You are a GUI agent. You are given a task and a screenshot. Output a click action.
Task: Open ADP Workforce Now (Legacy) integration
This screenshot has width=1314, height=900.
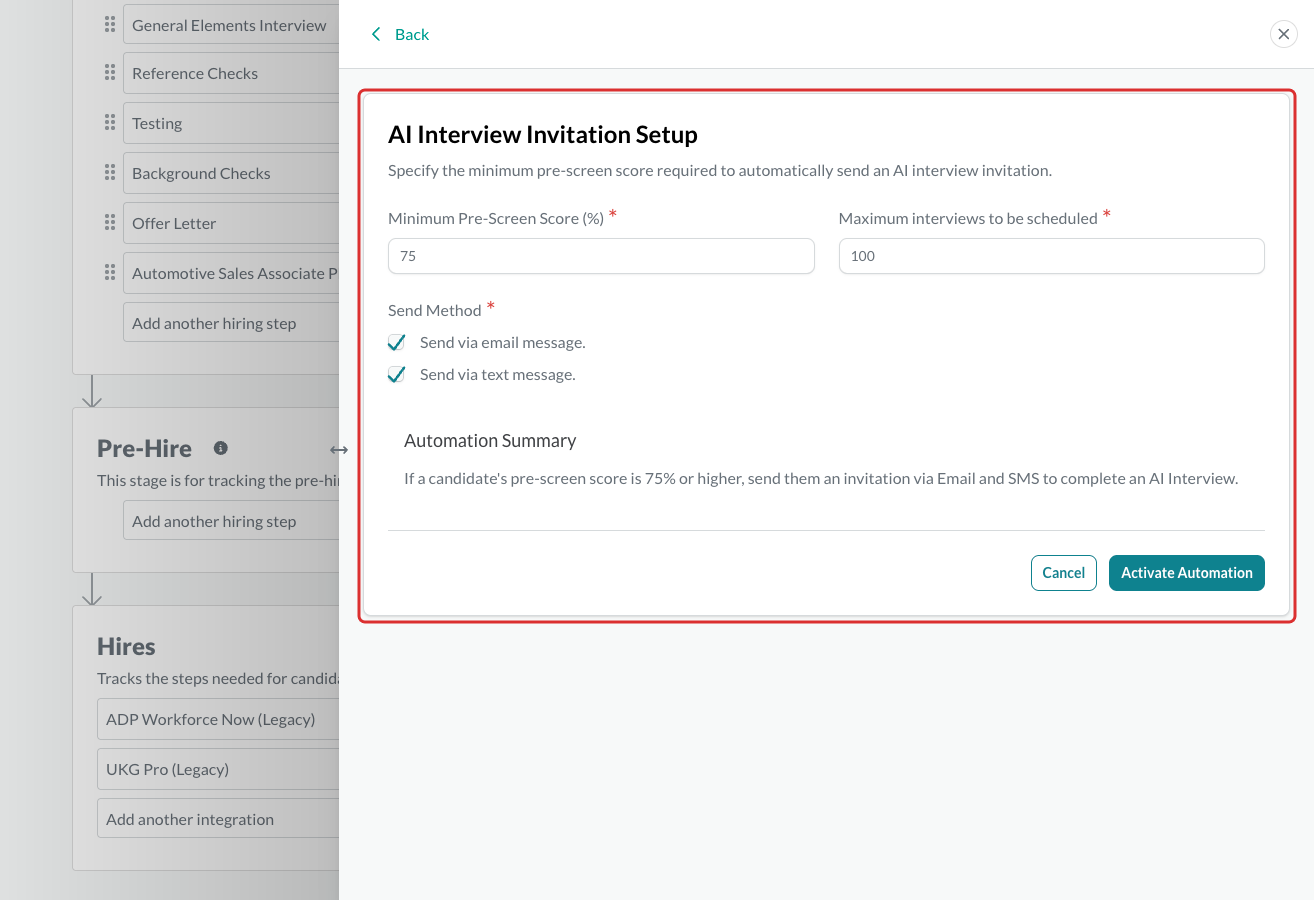point(218,719)
